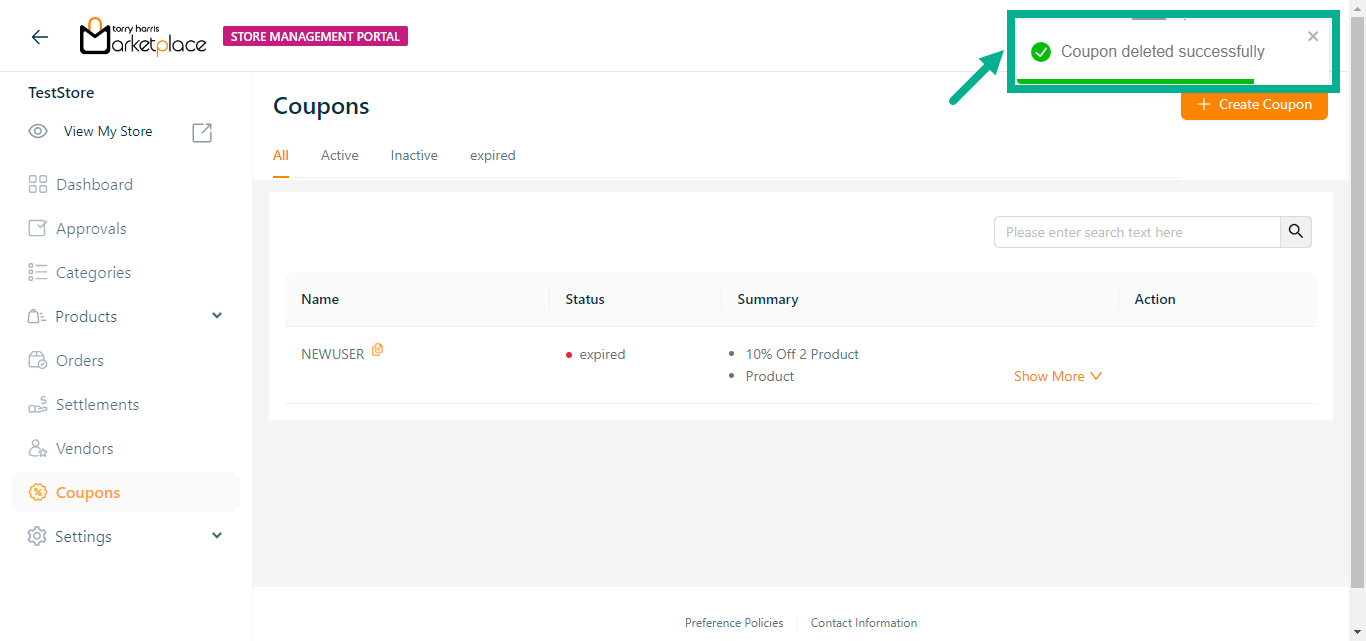Expand Show More for NEWUSER coupon
The height and width of the screenshot is (641, 1366).
[1057, 376]
